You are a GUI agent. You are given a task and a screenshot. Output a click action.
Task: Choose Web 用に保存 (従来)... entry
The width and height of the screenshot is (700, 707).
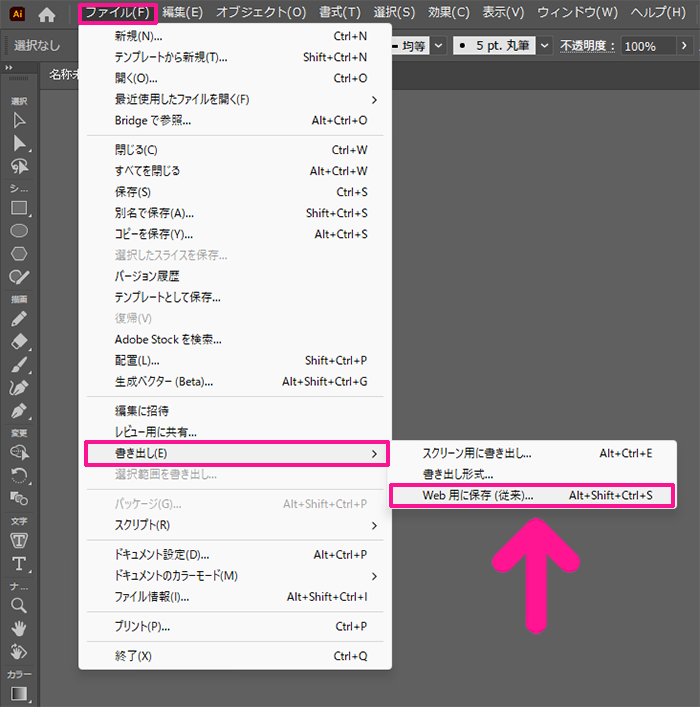tap(532, 496)
